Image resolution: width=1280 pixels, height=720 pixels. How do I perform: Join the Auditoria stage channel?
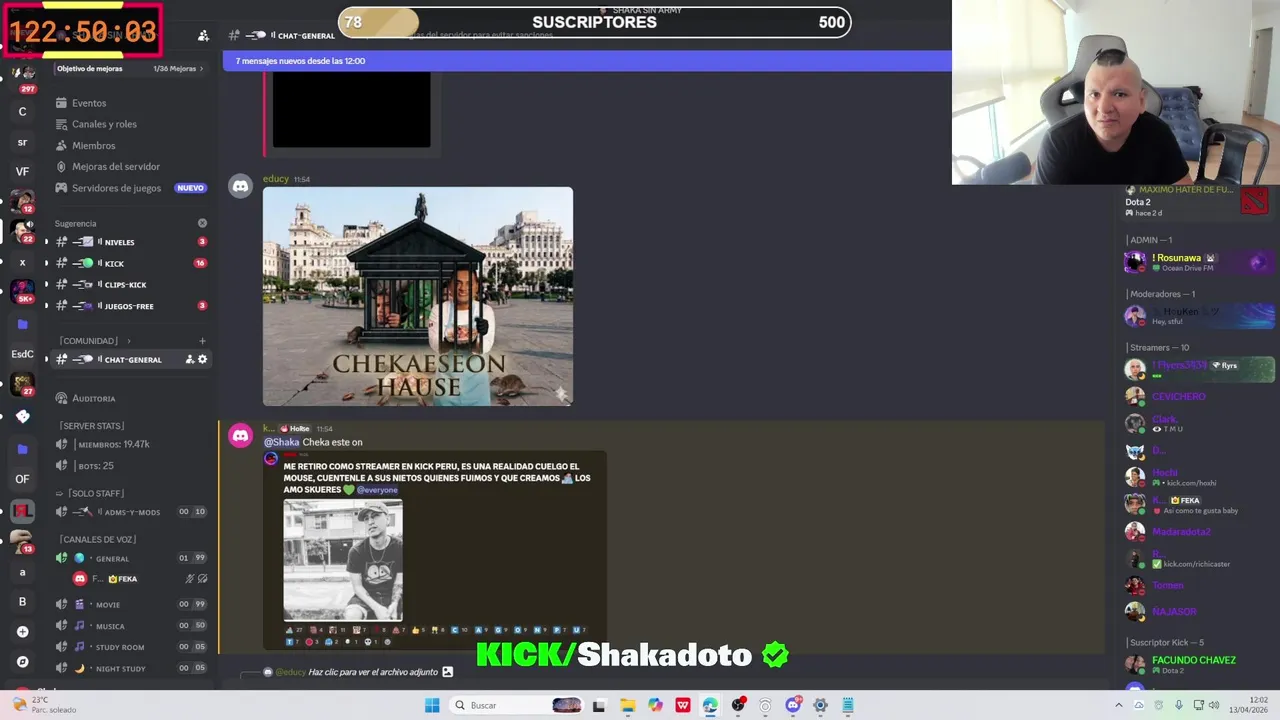click(94, 398)
